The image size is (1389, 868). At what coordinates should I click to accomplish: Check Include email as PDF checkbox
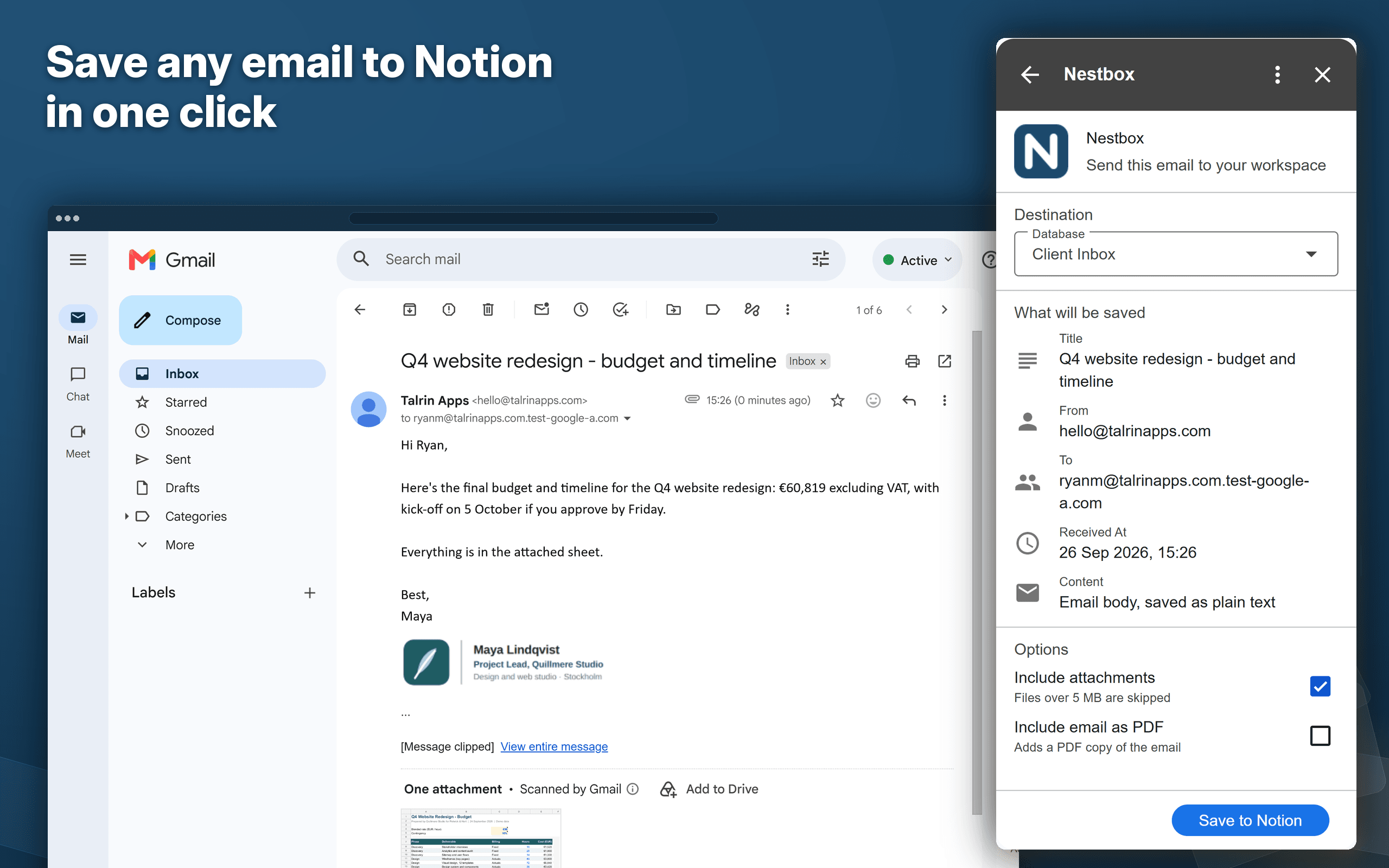[x=1320, y=736]
